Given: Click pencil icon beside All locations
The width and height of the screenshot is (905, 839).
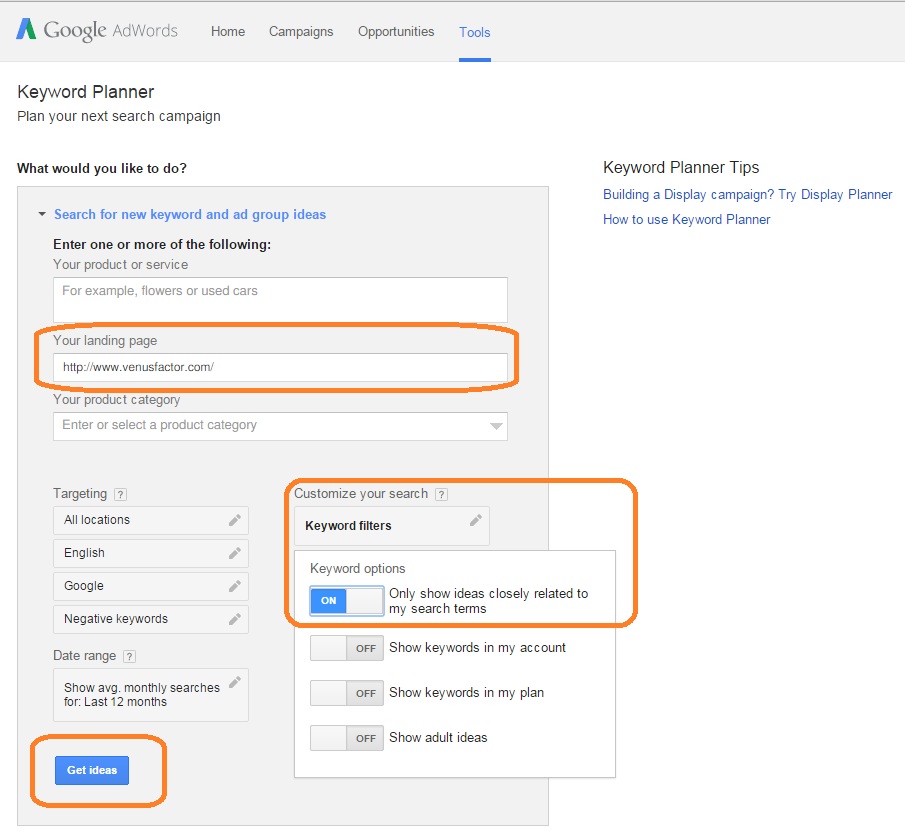Looking at the screenshot, I should pos(234,520).
